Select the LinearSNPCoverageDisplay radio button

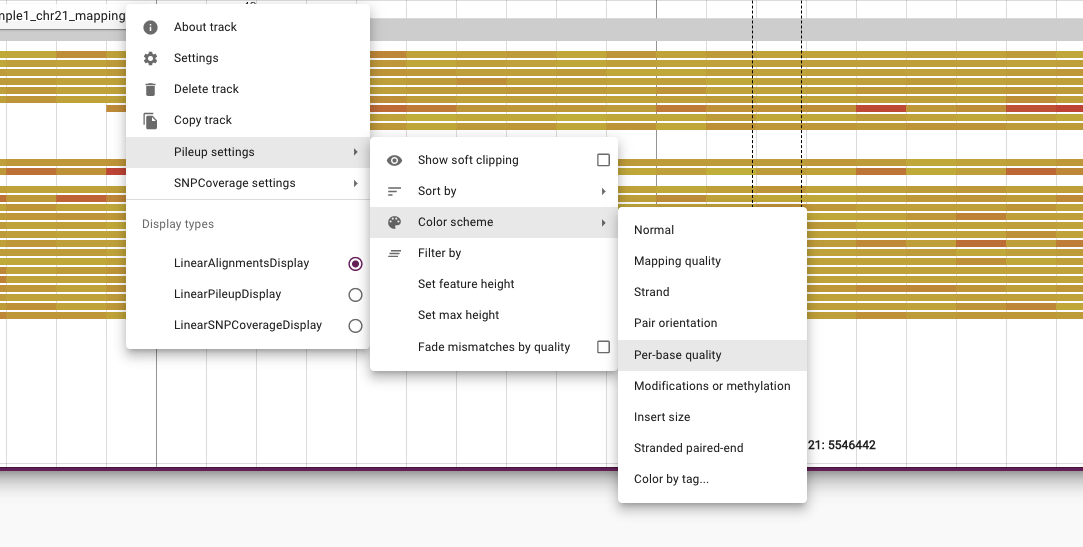(355, 326)
